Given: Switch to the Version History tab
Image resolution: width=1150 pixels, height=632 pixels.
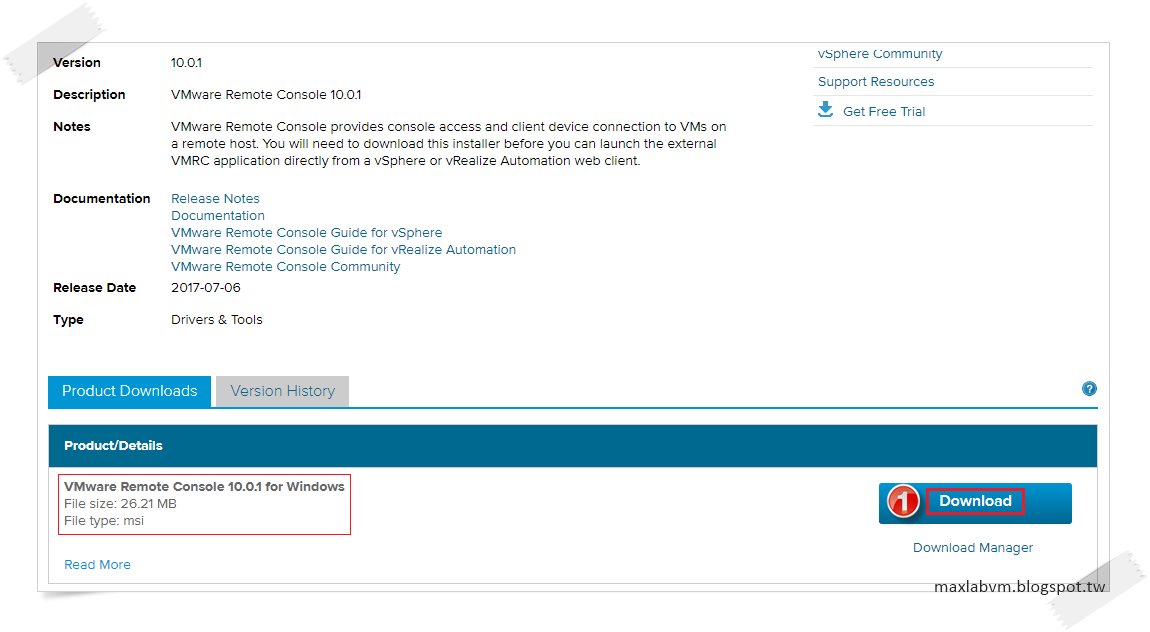Looking at the screenshot, I should point(282,392).
